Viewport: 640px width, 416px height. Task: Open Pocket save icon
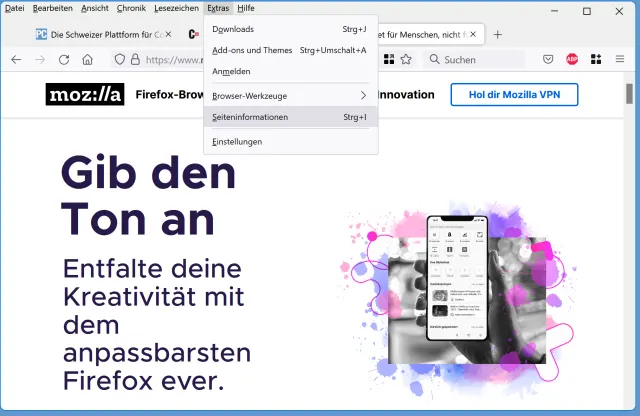click(548, 60)
